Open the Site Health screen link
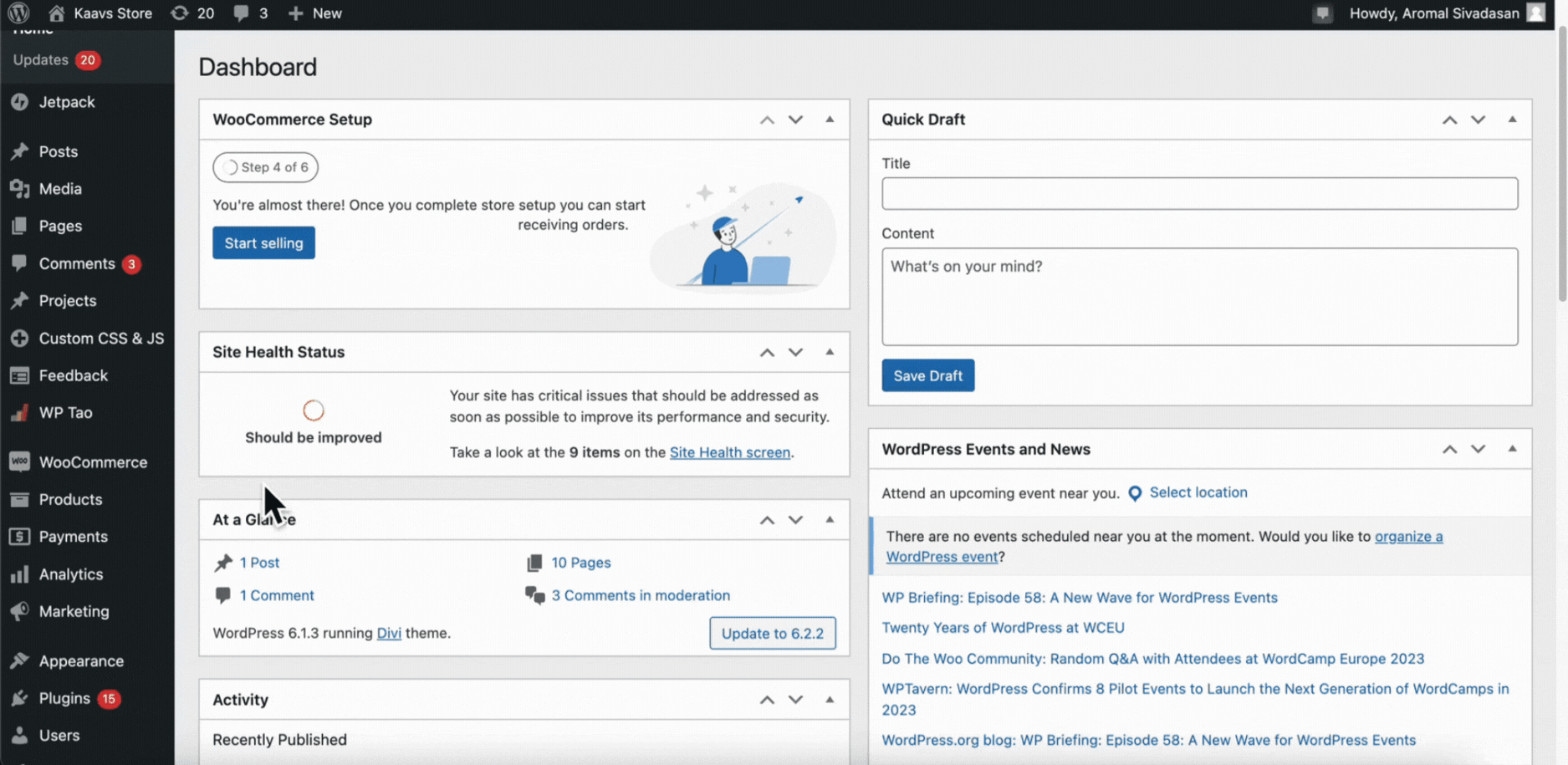The height and width of the screenshot is (765, 1568). click(729, 452)
